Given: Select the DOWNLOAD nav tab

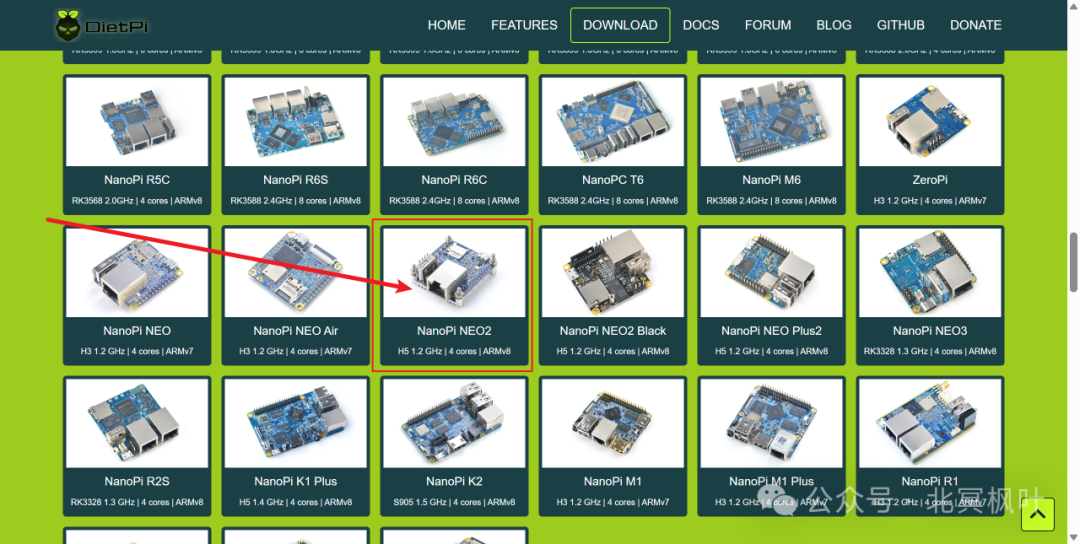Looking at the screenshot, I should tap(620, 25).
